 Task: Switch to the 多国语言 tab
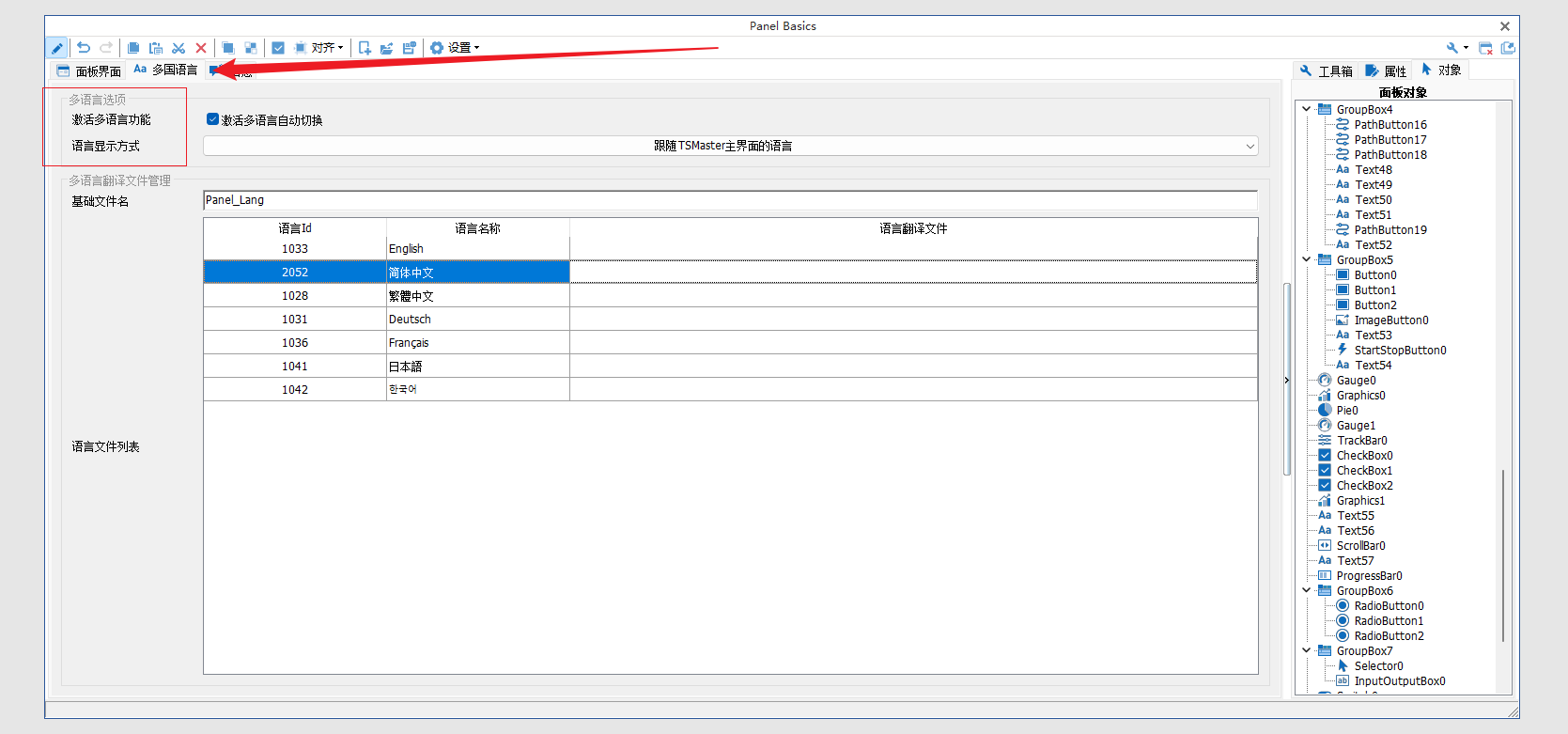[x=165, y=70]
